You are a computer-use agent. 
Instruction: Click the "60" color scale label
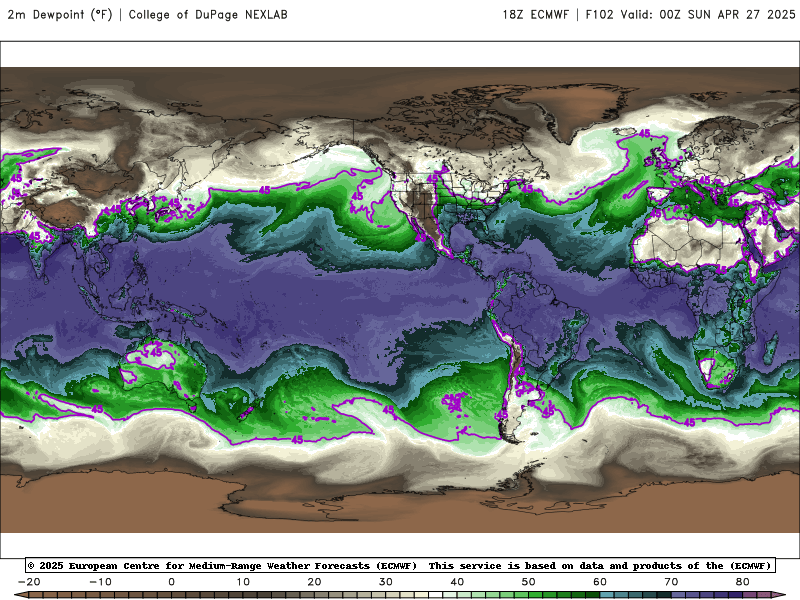600,582
